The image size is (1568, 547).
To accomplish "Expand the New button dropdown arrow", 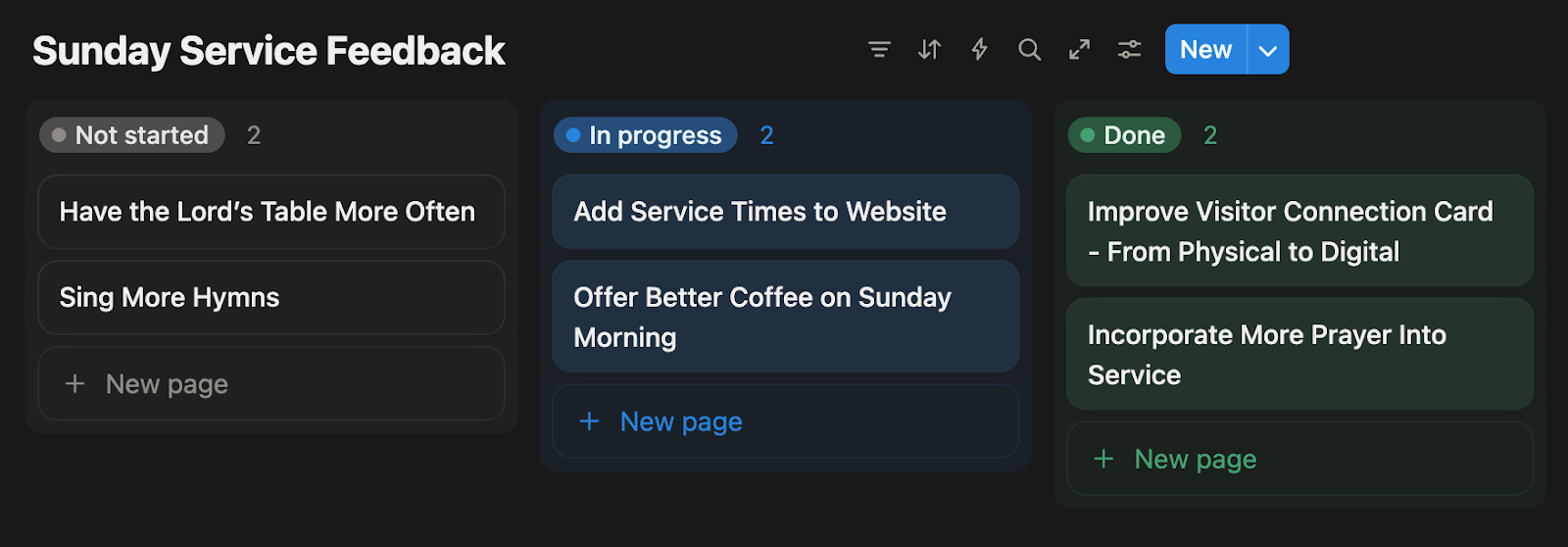I will click(x=1268, y=50).
